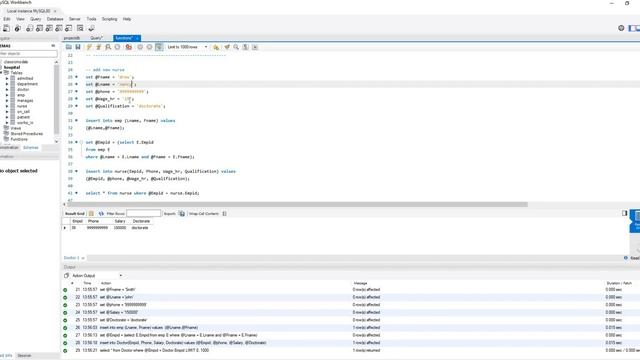Image resolution: width=640 pixels, height=360 pixels.
Task: Switch to the projectdb editor tab
Action: pyautogui.click(x=72, y=38)
